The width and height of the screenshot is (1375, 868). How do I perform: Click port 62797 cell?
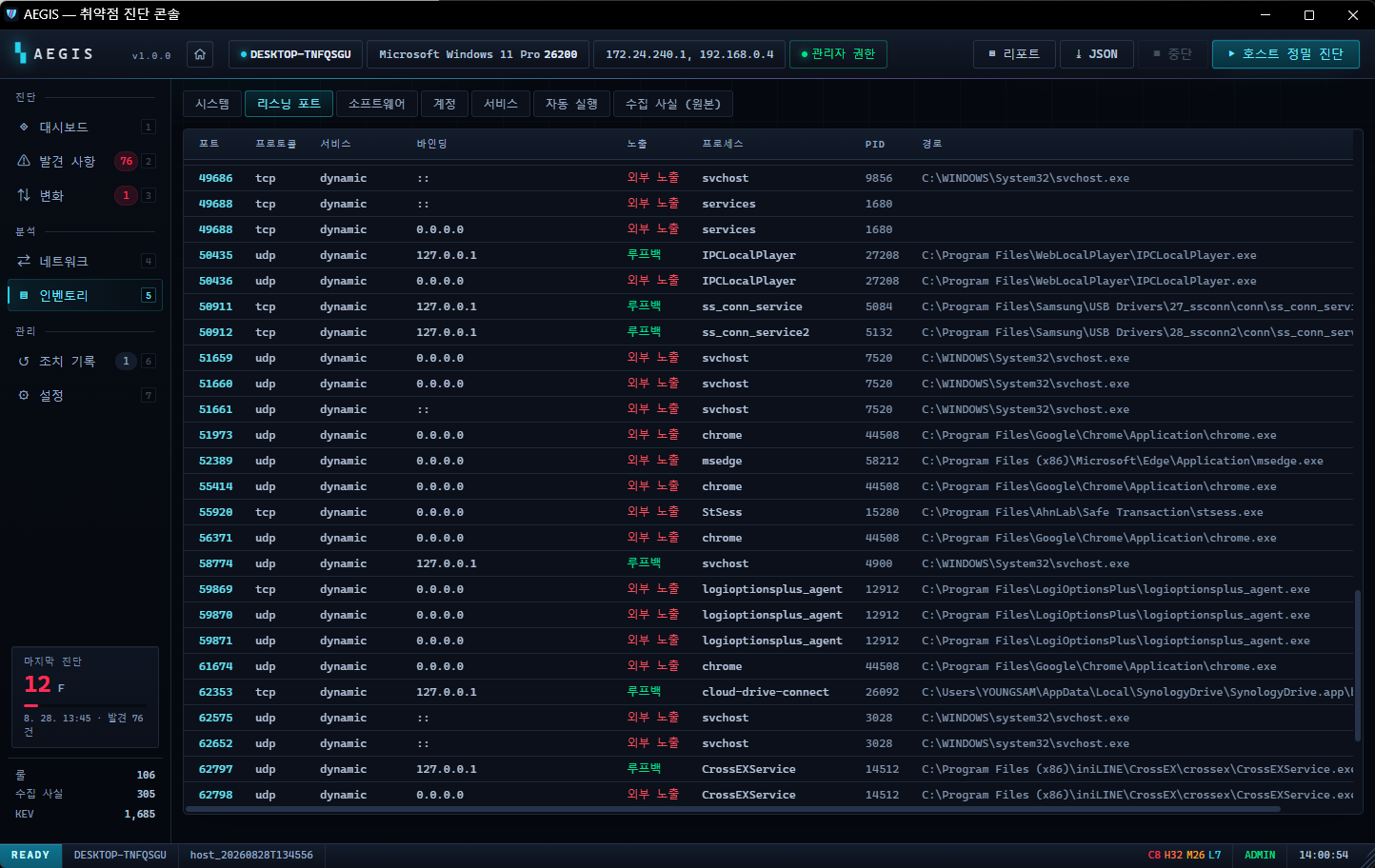click(x=215, y=769)
